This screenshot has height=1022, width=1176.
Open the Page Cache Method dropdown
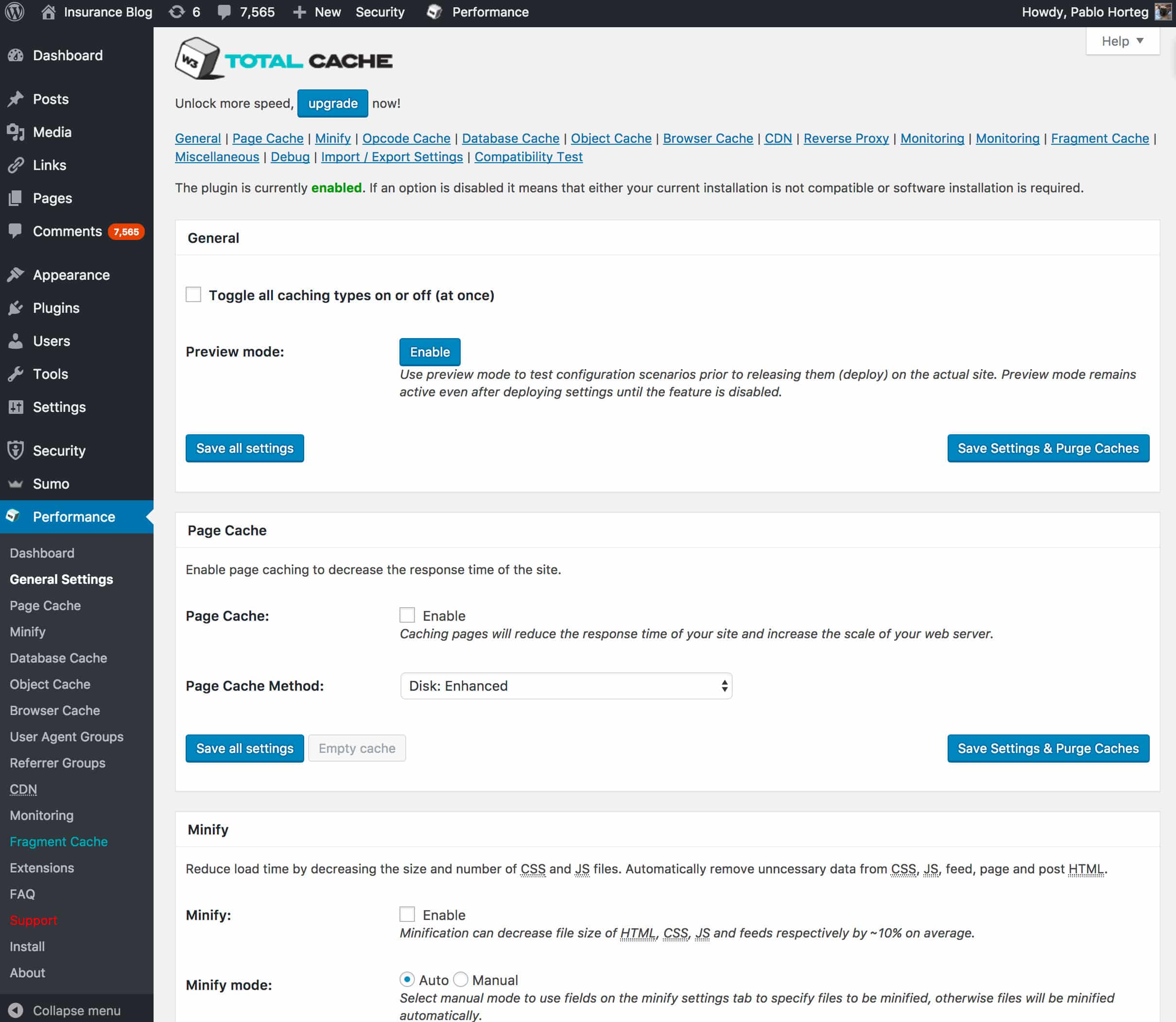coord(566,685)
